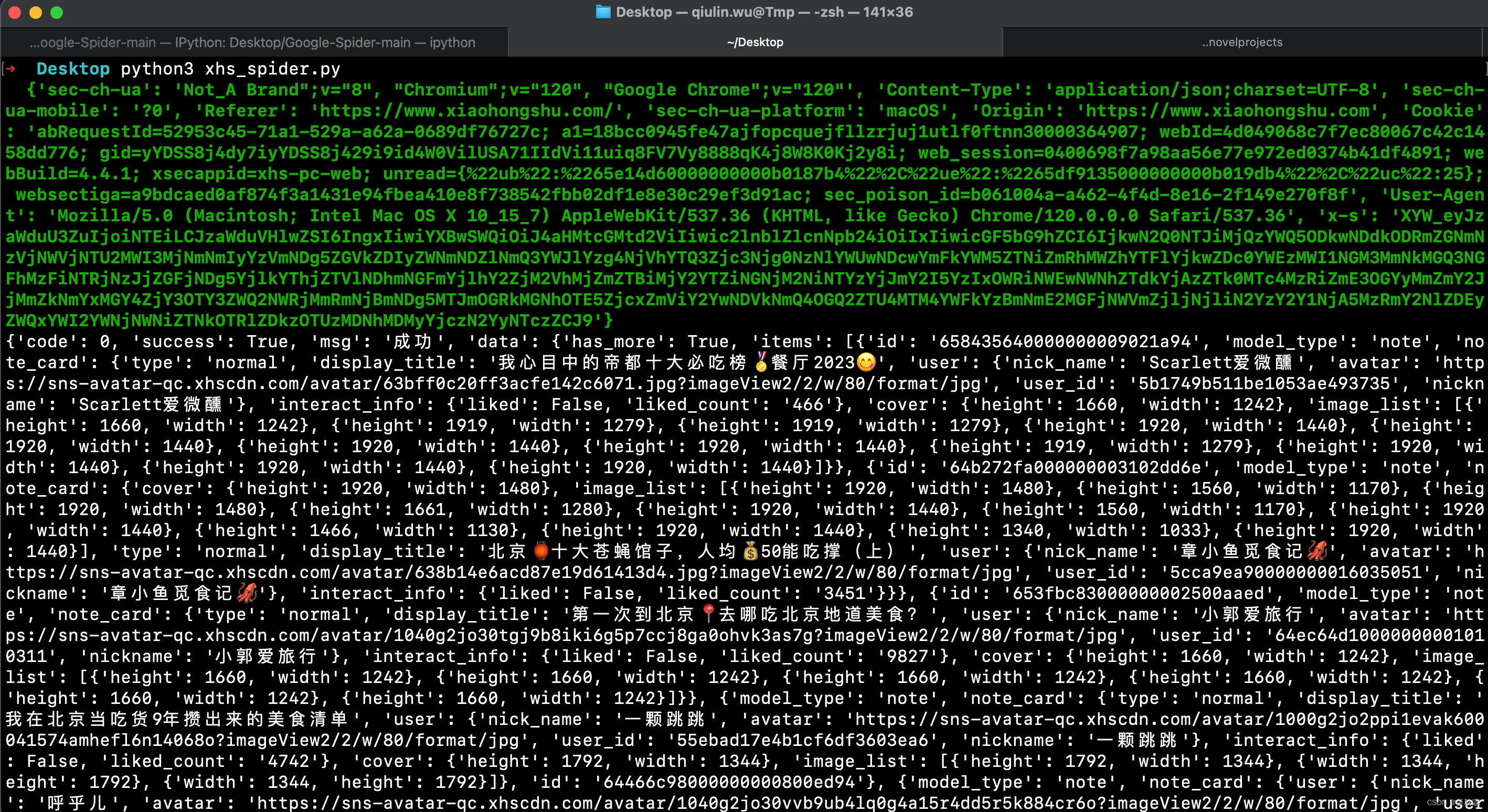
Task: Click the liked_count value '3451'
Action: [x=845, y=593]
